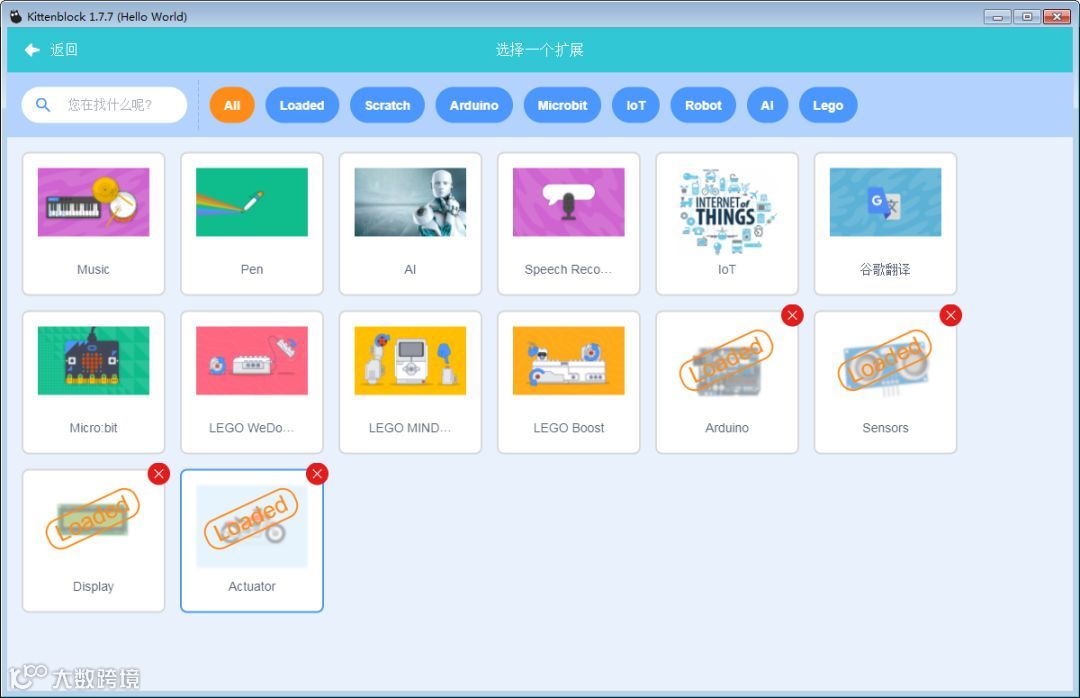1080x698 pixels.
Task: Click the back arrow icon
Action: pos(32,50)
